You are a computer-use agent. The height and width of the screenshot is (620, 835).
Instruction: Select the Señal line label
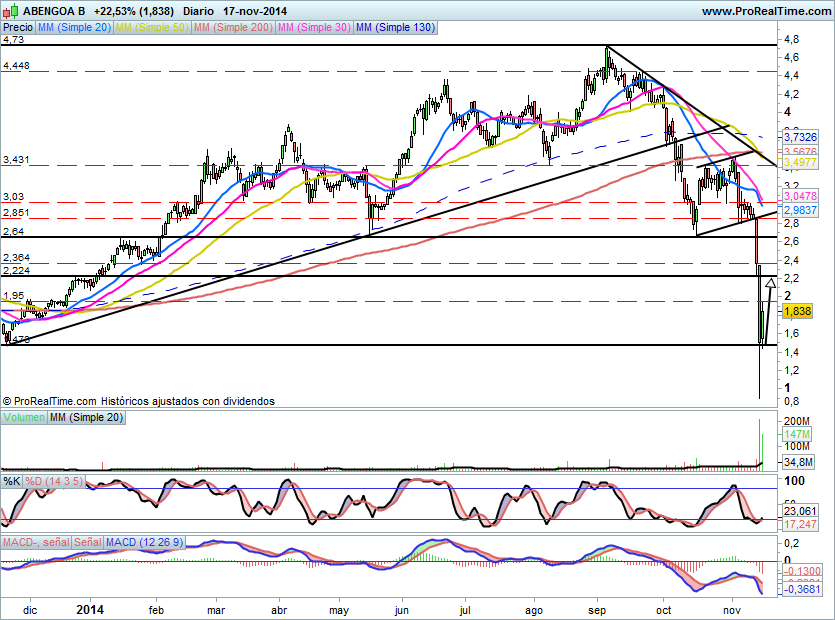click(x=88, y=542)
